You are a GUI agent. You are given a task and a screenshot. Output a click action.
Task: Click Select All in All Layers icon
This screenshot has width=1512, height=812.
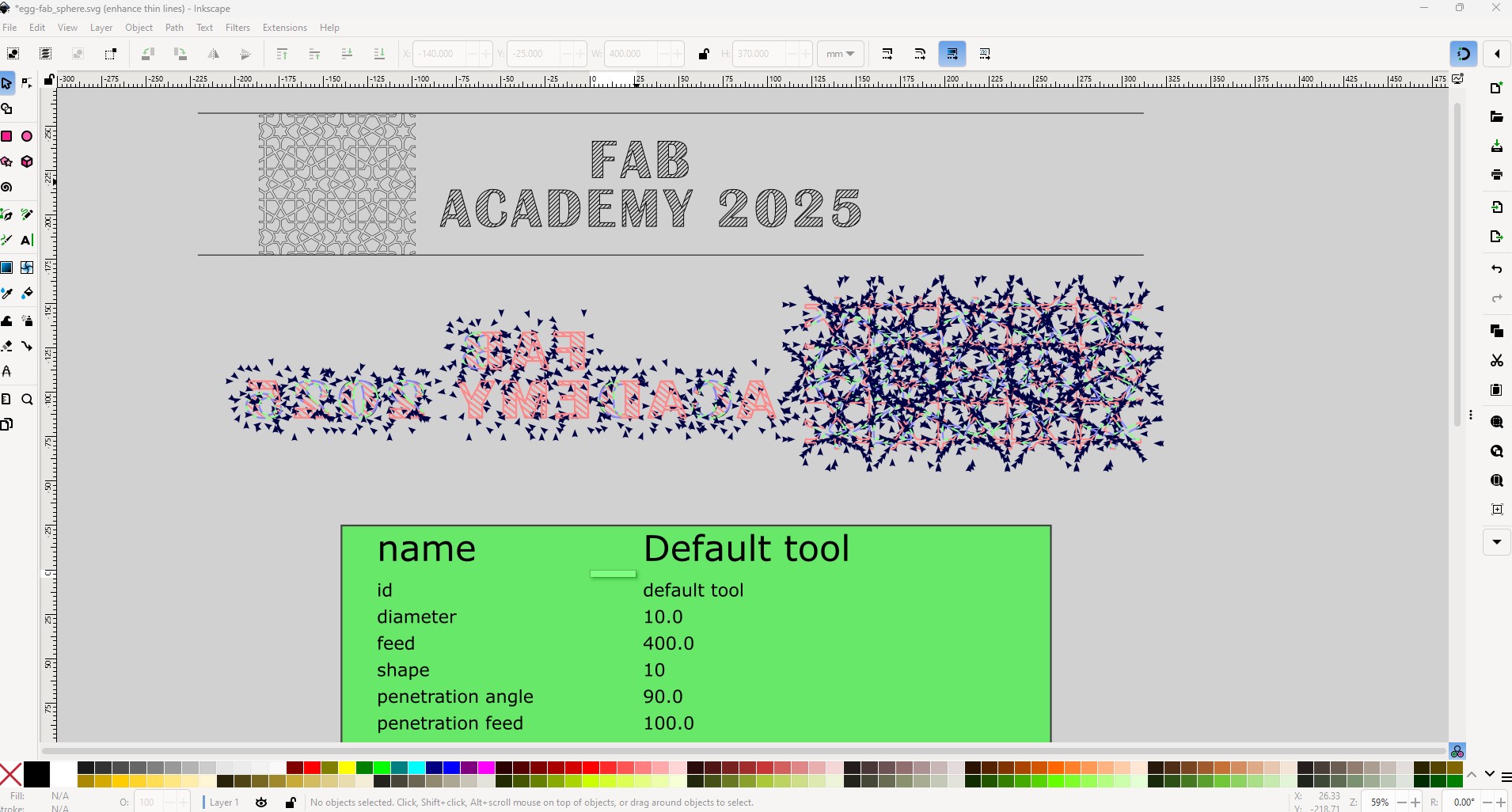(x=46, y=54)
